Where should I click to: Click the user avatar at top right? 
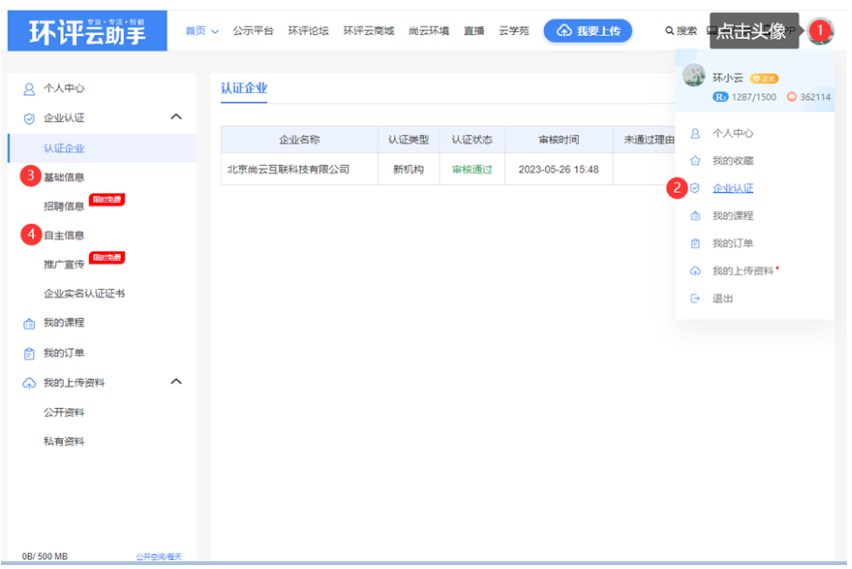[820, 31]
